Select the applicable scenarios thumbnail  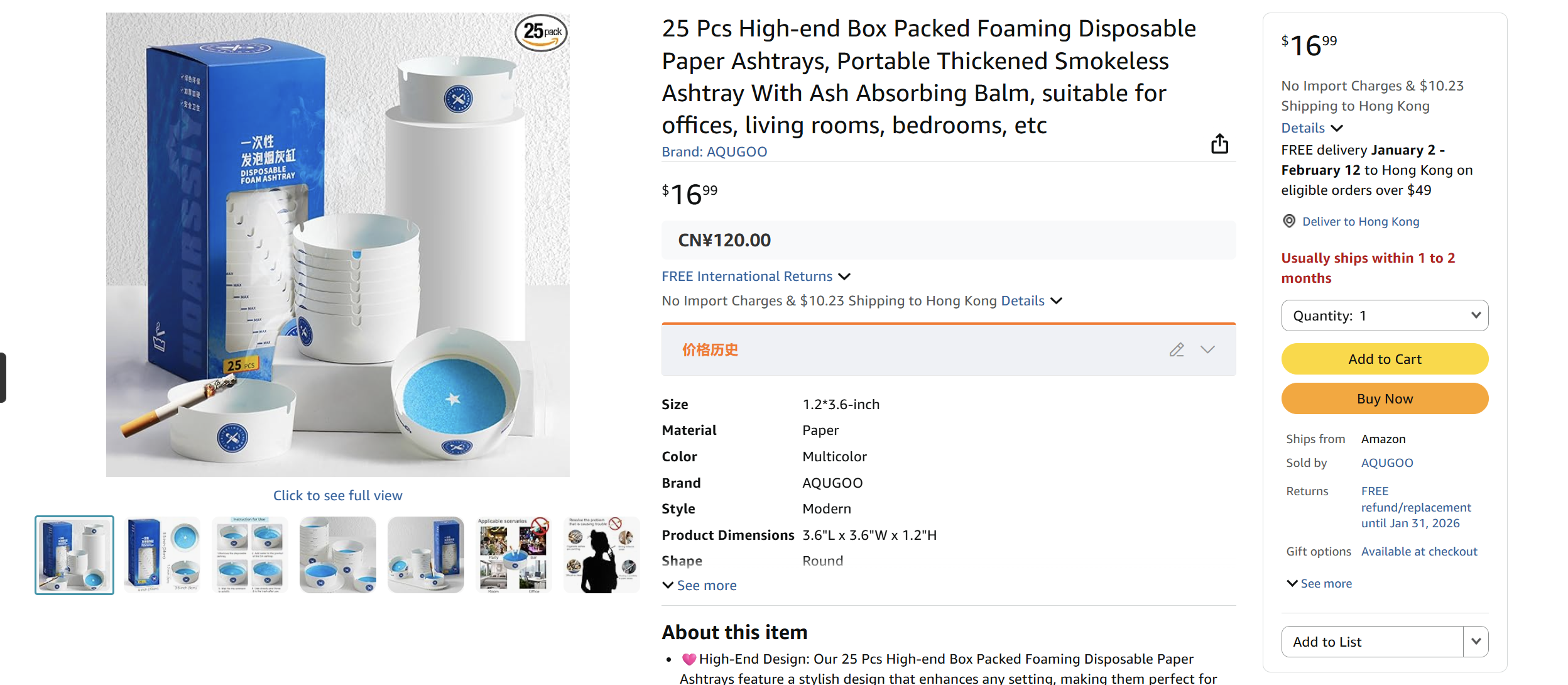pos(513,554)
